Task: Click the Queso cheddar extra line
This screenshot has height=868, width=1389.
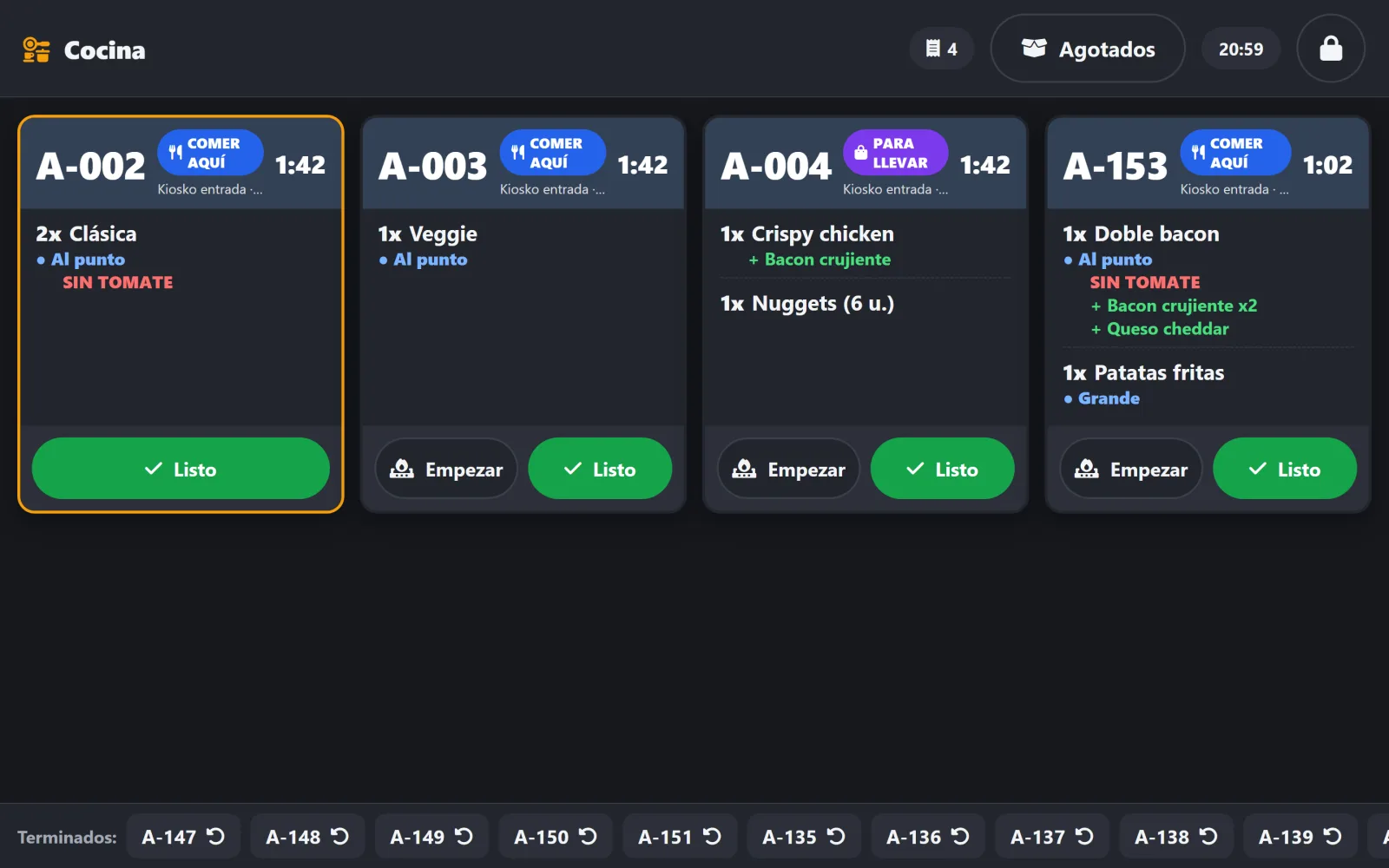Action: click(x=1160, y=329)
